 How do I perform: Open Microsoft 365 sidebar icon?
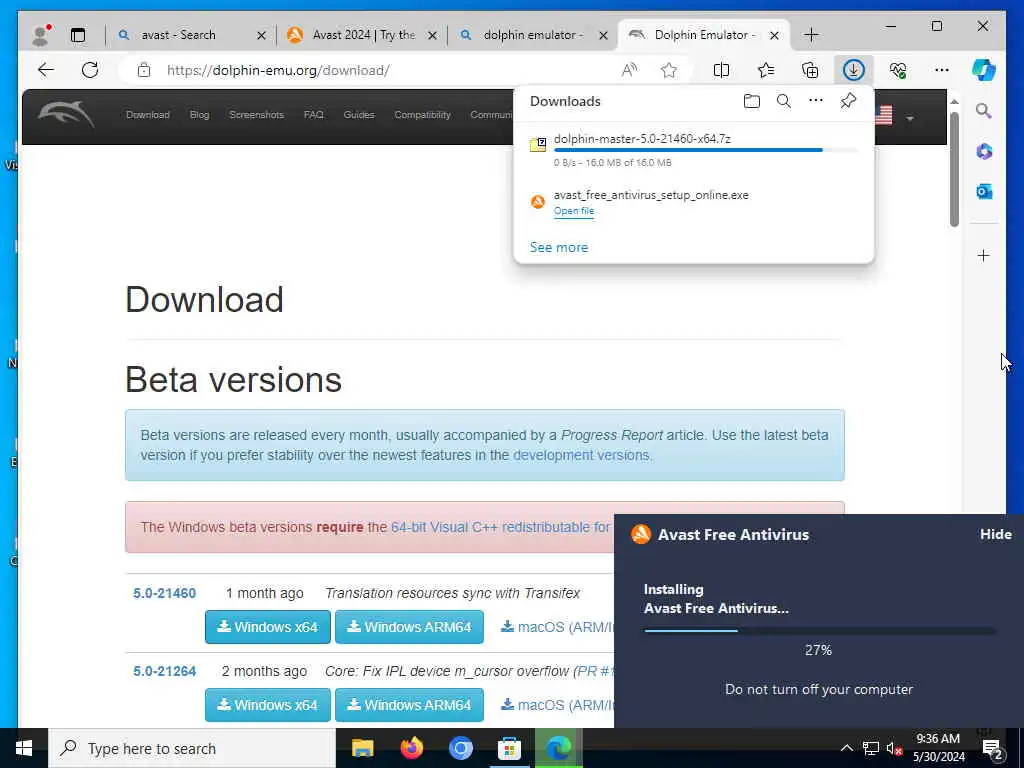point(984,152)
